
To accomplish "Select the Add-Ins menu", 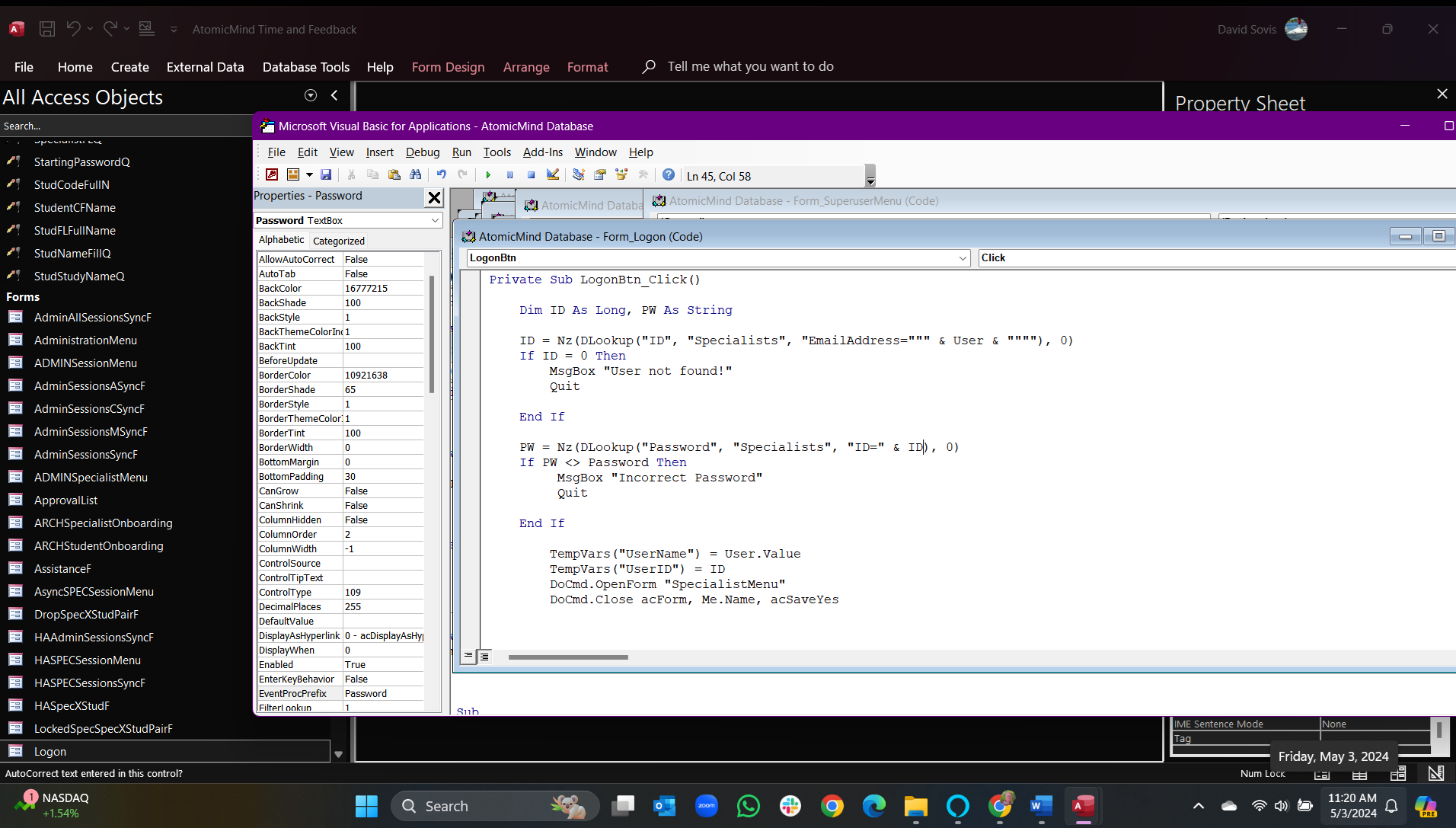I will [542, 152].
